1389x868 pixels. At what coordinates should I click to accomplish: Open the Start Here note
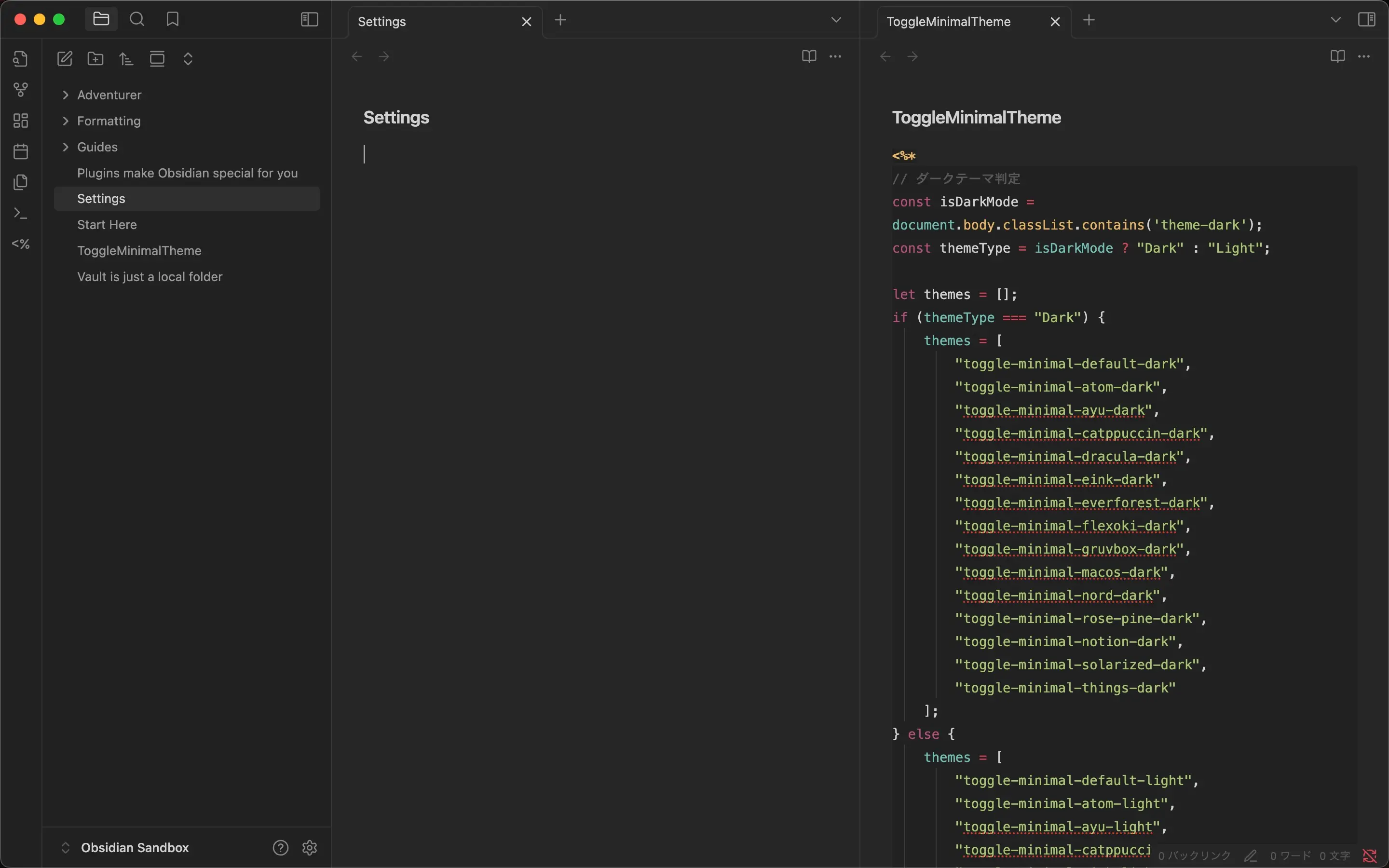coord(107,224)
